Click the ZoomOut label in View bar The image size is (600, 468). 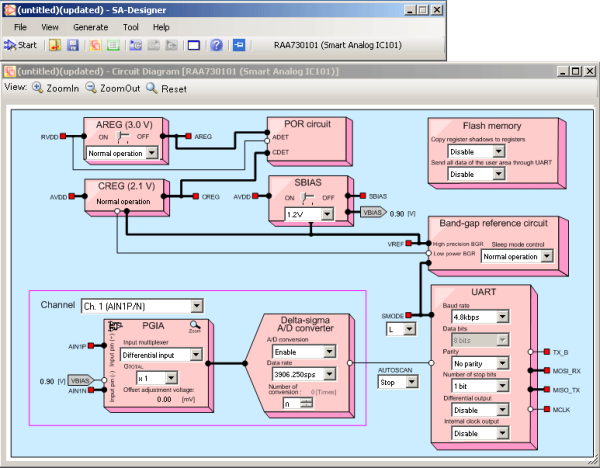[x=120, y=88]
